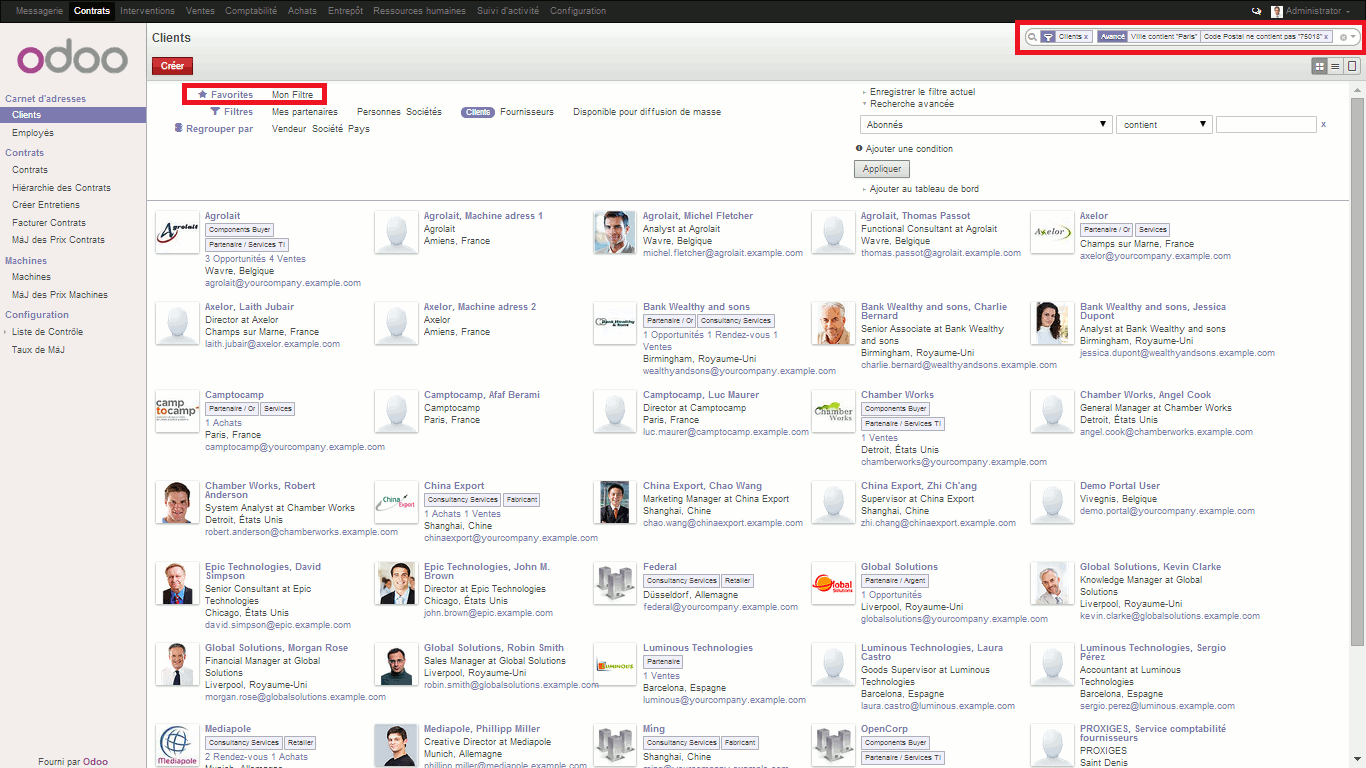Click the Appliquer button
The height and width of the screenshot is (768, 1366).
pyautogui.click(x=882, y=169)
